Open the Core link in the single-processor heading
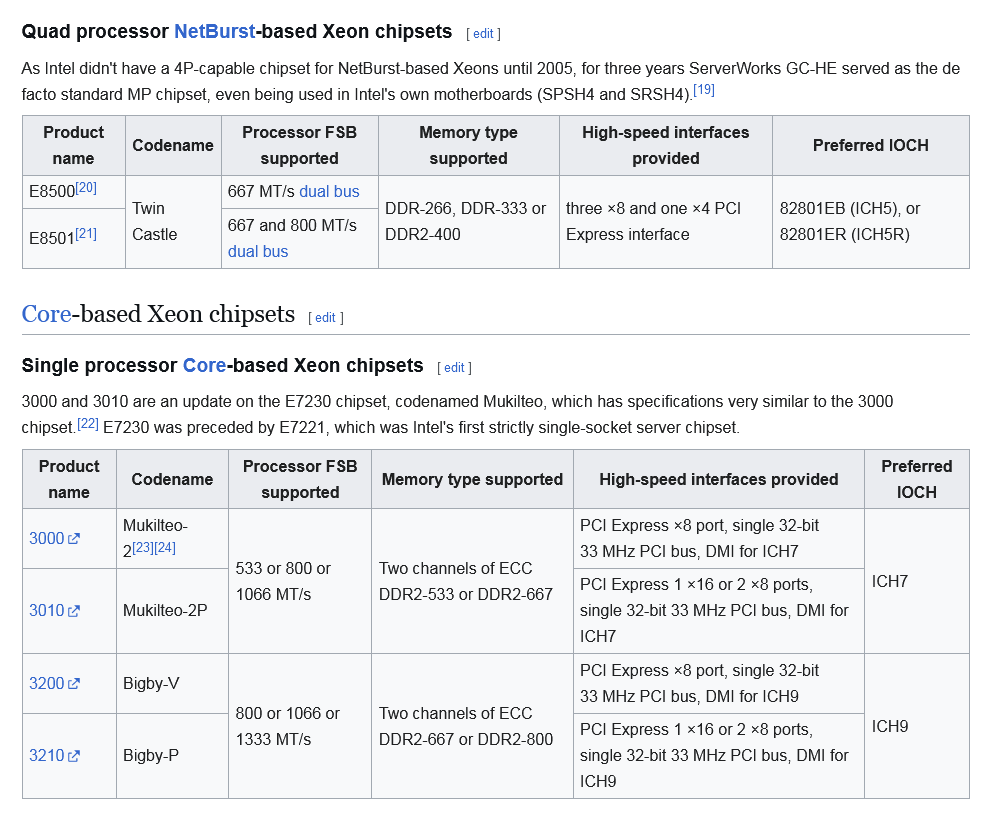991x818 pixels. pyautogui.click(x=204, y=365)
